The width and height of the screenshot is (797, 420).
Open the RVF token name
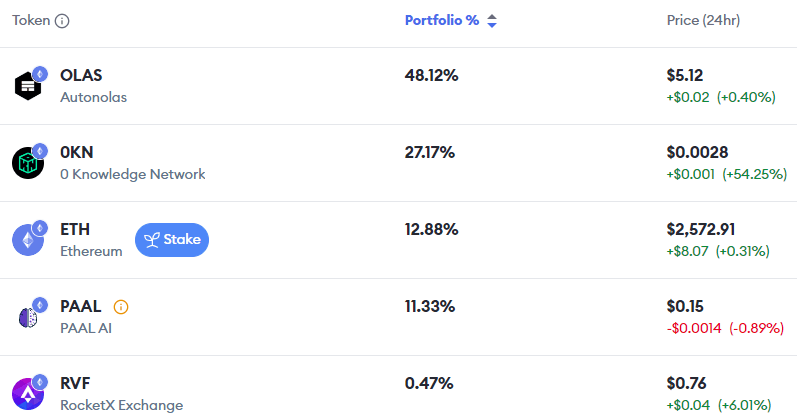pos(77,383)
